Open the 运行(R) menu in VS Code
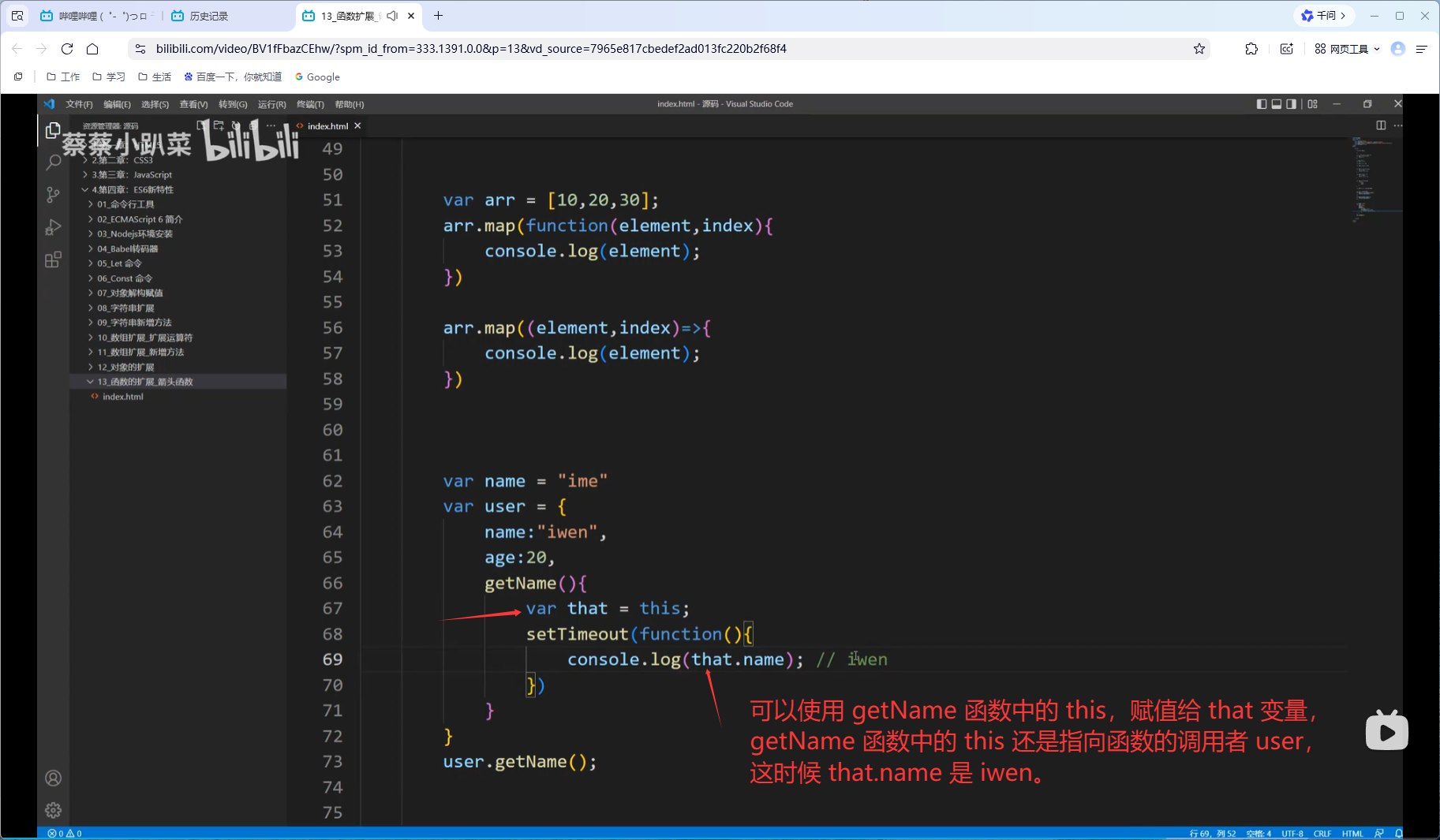 pyautogui.click(x=271, y=104)
